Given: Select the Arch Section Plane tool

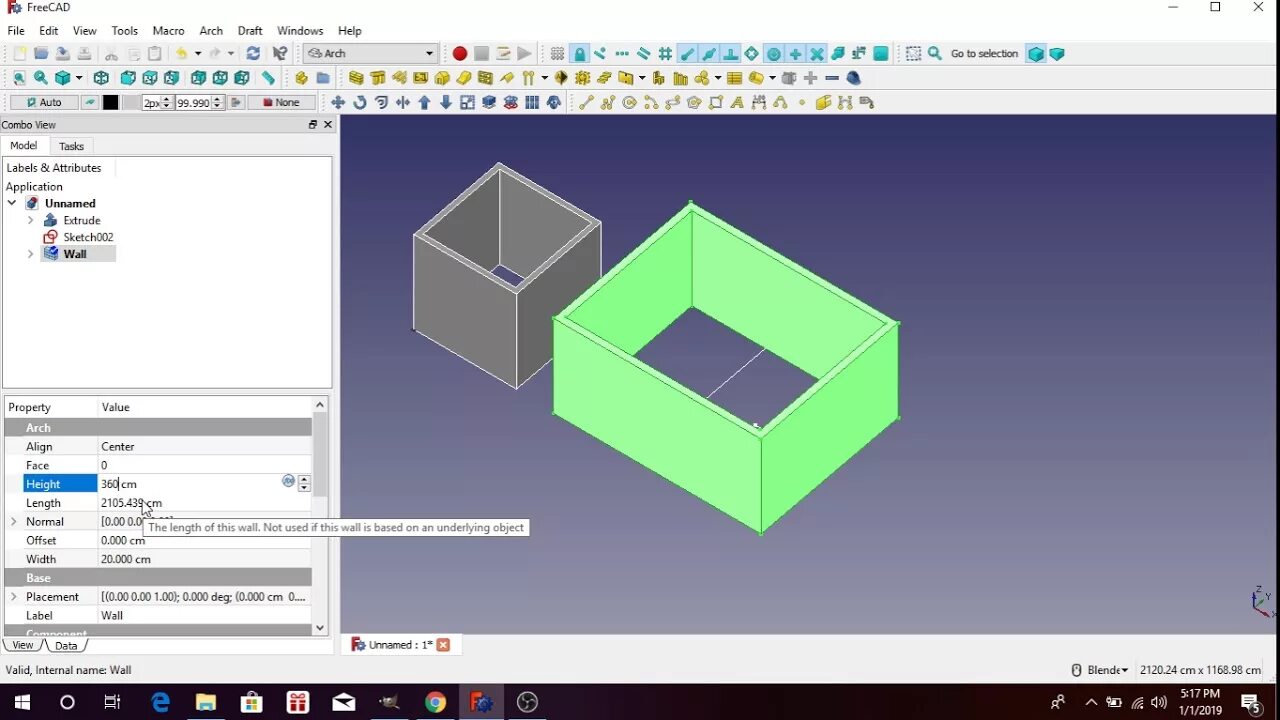Looking at the screenshot, I should tap(561, 78).
